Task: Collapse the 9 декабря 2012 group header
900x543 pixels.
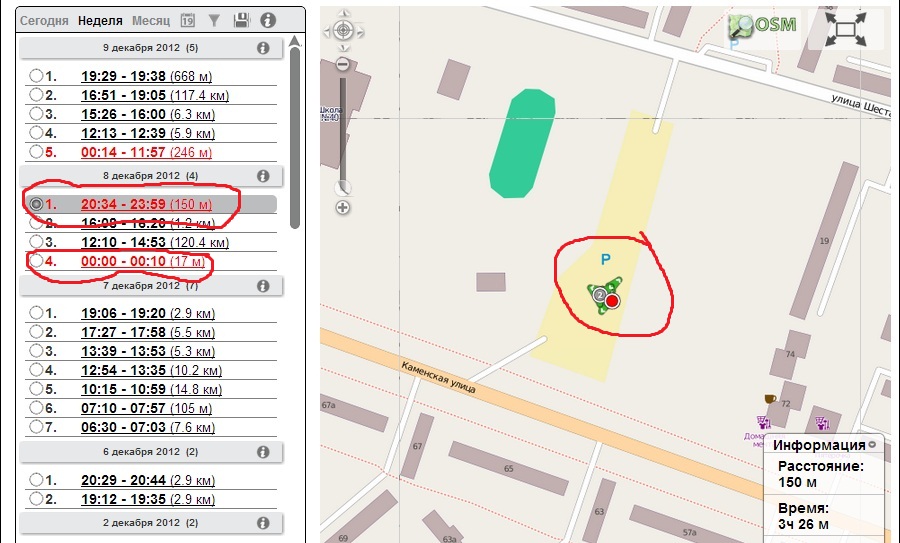Action: [x=150, y=48]
